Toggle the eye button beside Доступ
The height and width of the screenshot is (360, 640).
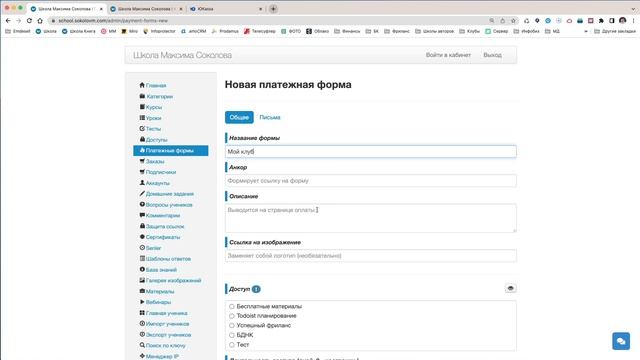[x=510, y=289]
